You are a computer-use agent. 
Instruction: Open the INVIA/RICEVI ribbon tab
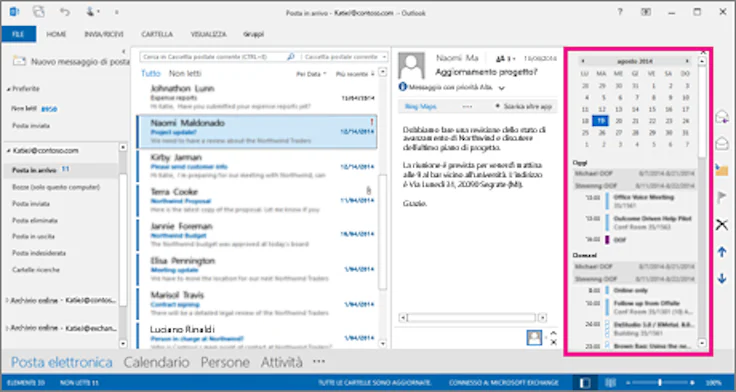(104, 34)
